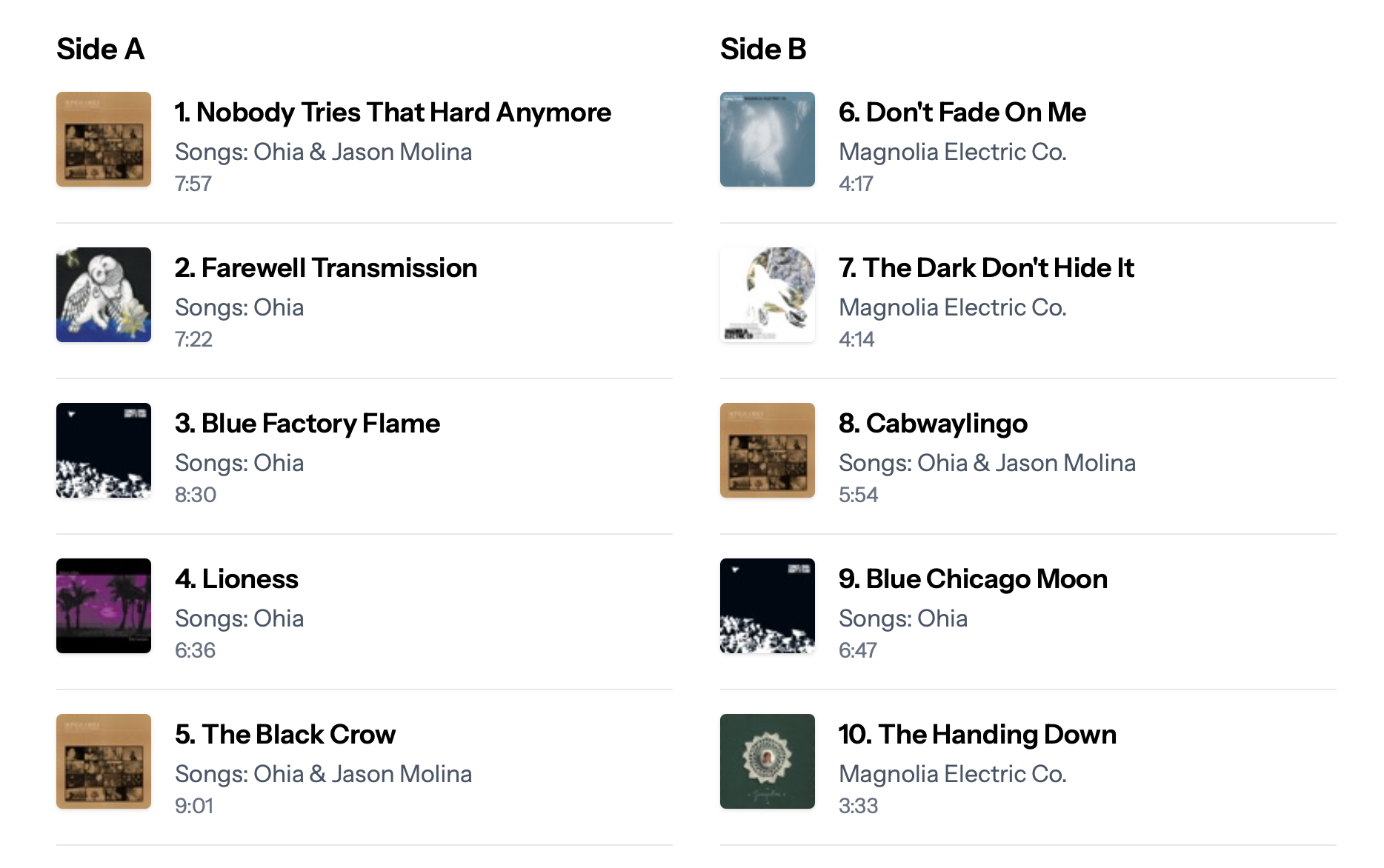The height and width of the screenshot is (868, 1384).
Task: Click the Cabwaylingo track title
Action: [933, 424]
